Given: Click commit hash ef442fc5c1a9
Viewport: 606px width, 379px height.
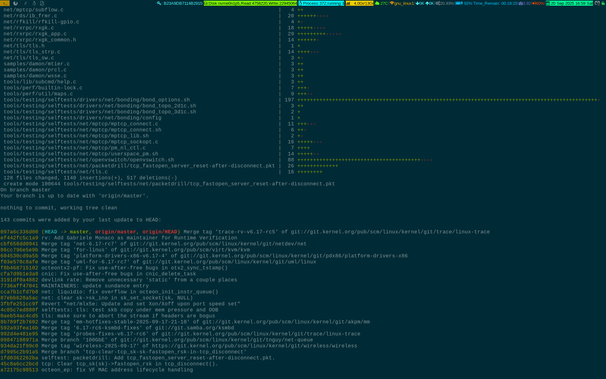Looking at the screenshot, I should click(19, 238).
